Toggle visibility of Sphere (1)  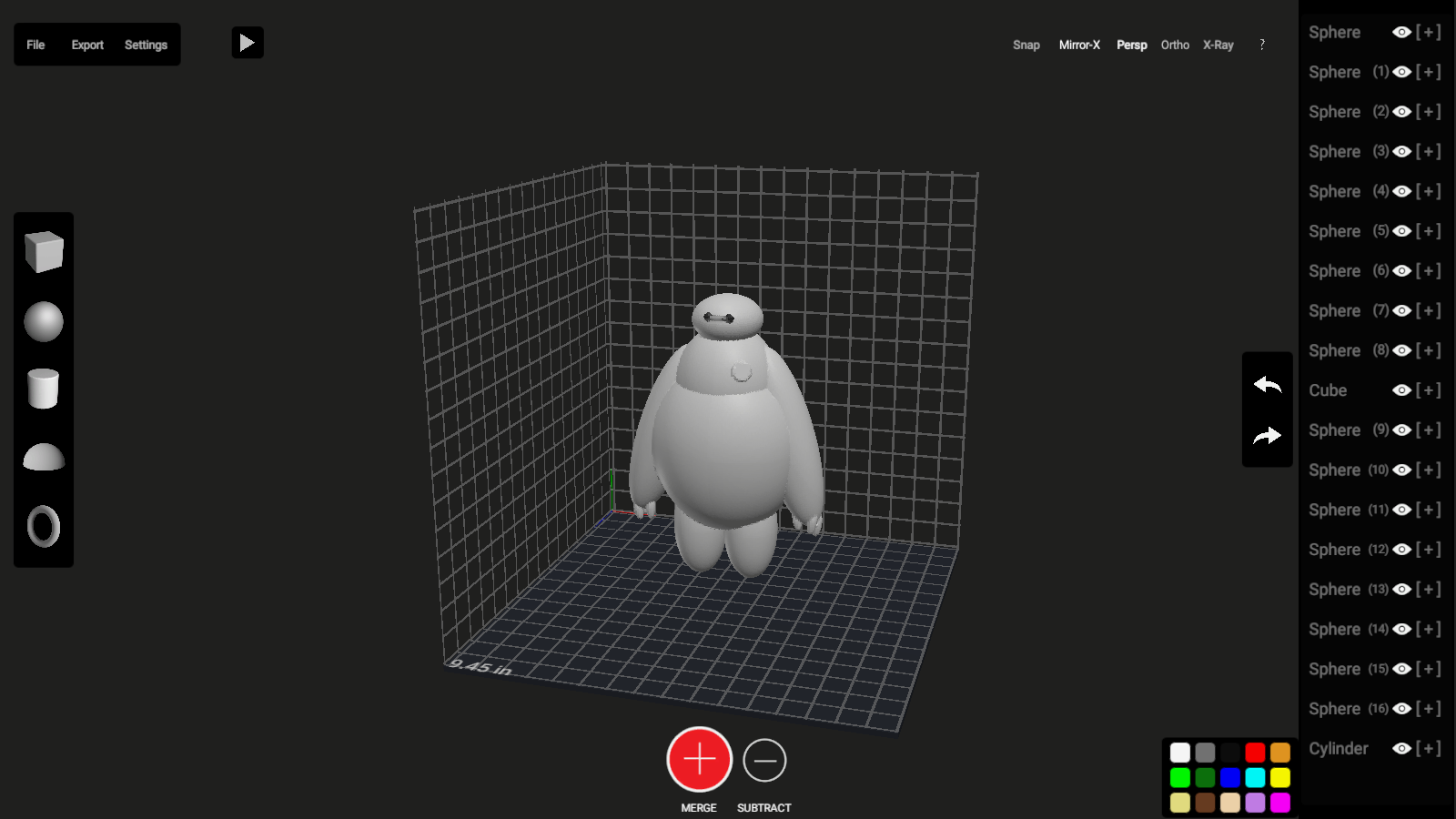[x=1402, y=72]
